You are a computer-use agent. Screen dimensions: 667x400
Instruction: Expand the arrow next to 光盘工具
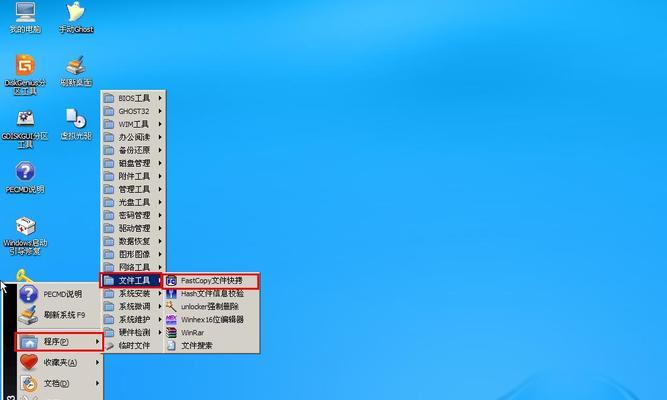[160, 202]
